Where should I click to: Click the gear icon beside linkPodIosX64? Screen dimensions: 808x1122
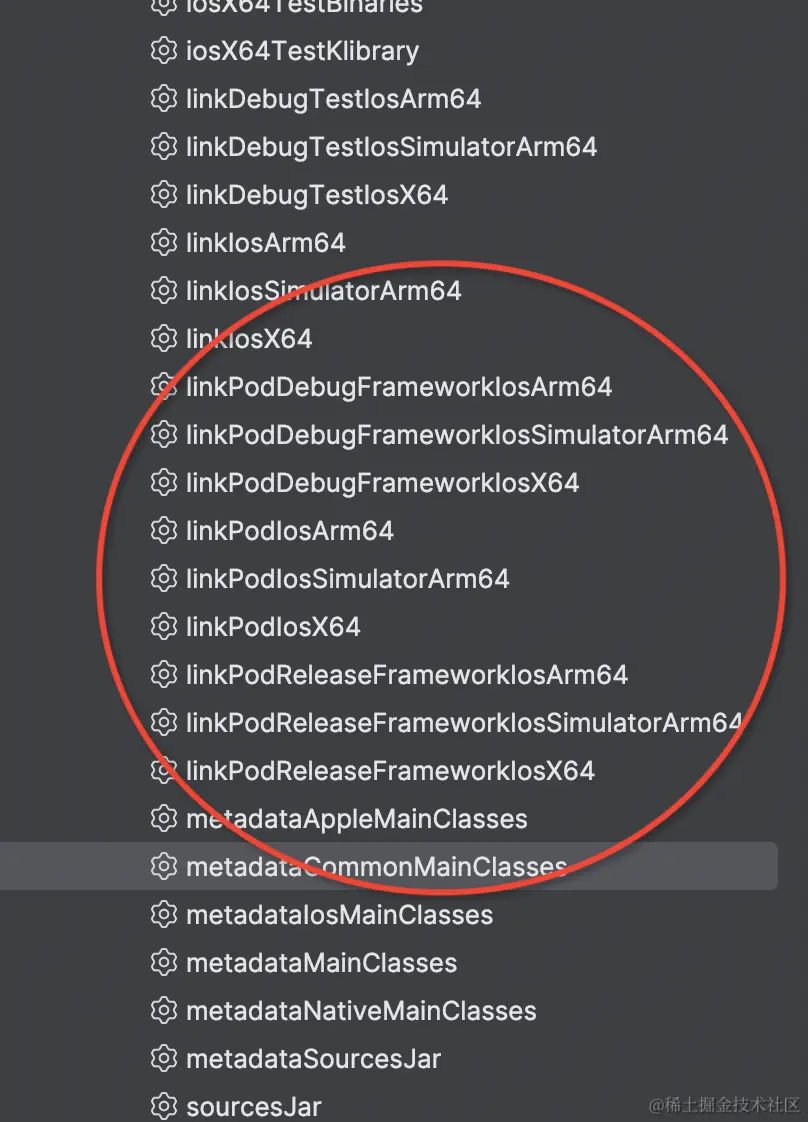[163, 626]
